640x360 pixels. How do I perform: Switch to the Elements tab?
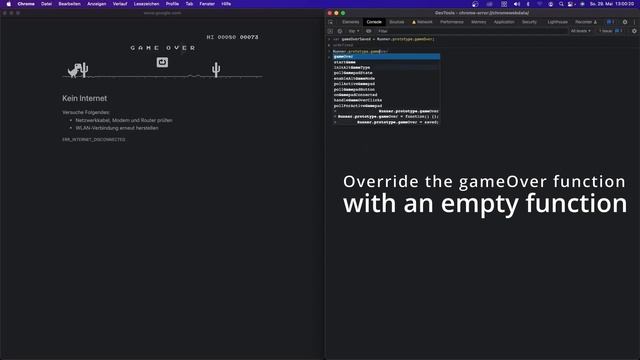(351, 22)
